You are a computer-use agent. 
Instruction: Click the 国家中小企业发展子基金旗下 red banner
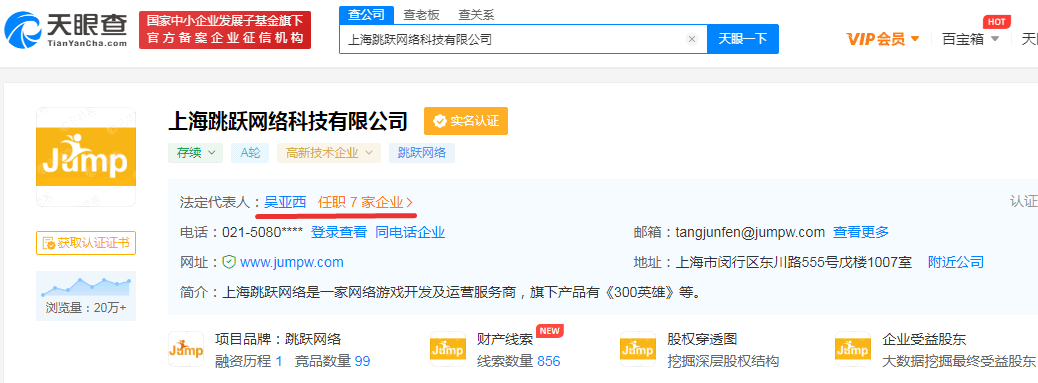225,30
